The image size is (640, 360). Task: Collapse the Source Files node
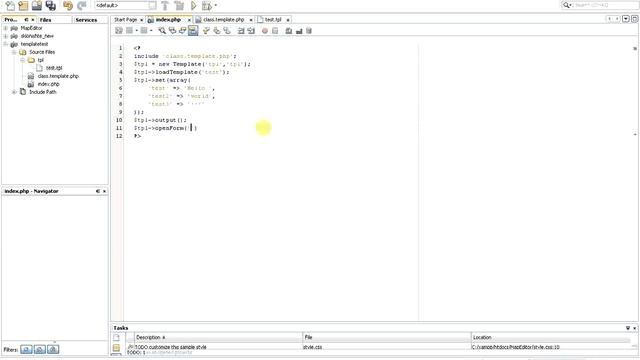[14, 52]
